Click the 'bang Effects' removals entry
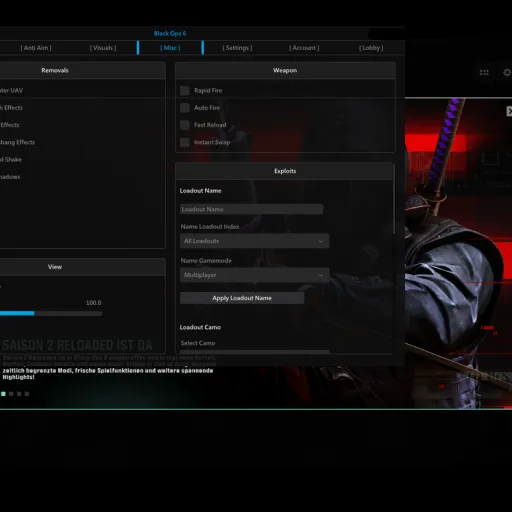Screen dimensions: 512x512 (x=17, y=142)
